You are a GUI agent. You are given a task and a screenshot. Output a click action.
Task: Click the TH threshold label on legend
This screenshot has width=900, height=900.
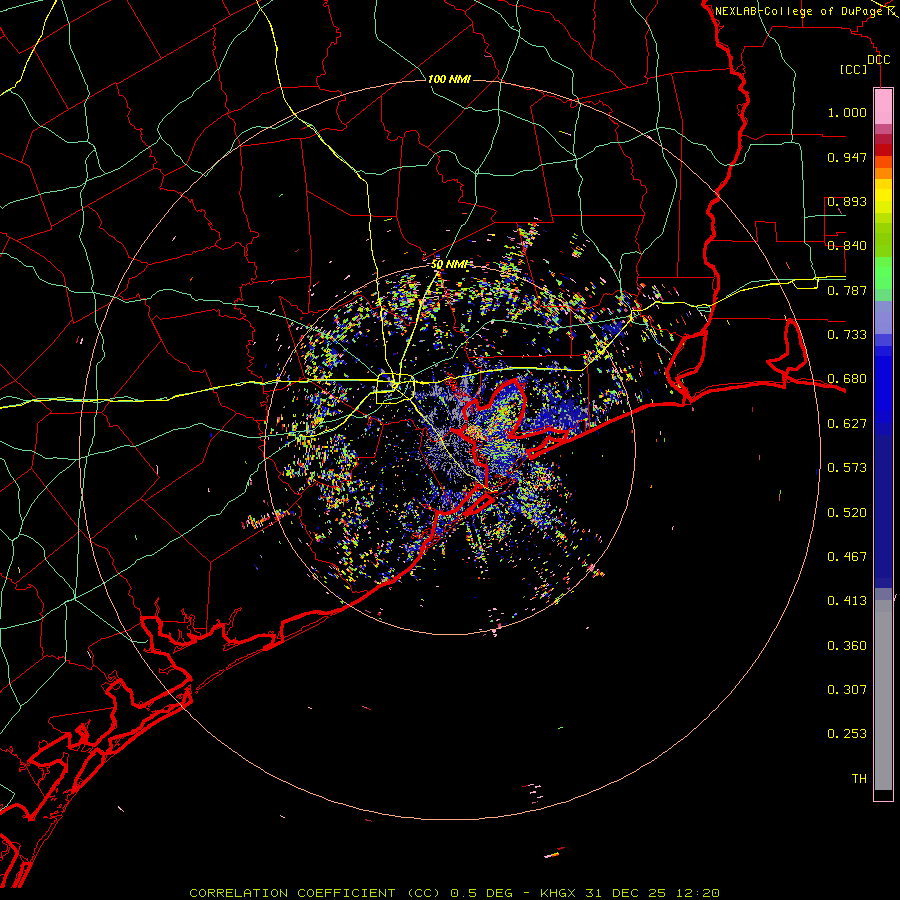859,779
